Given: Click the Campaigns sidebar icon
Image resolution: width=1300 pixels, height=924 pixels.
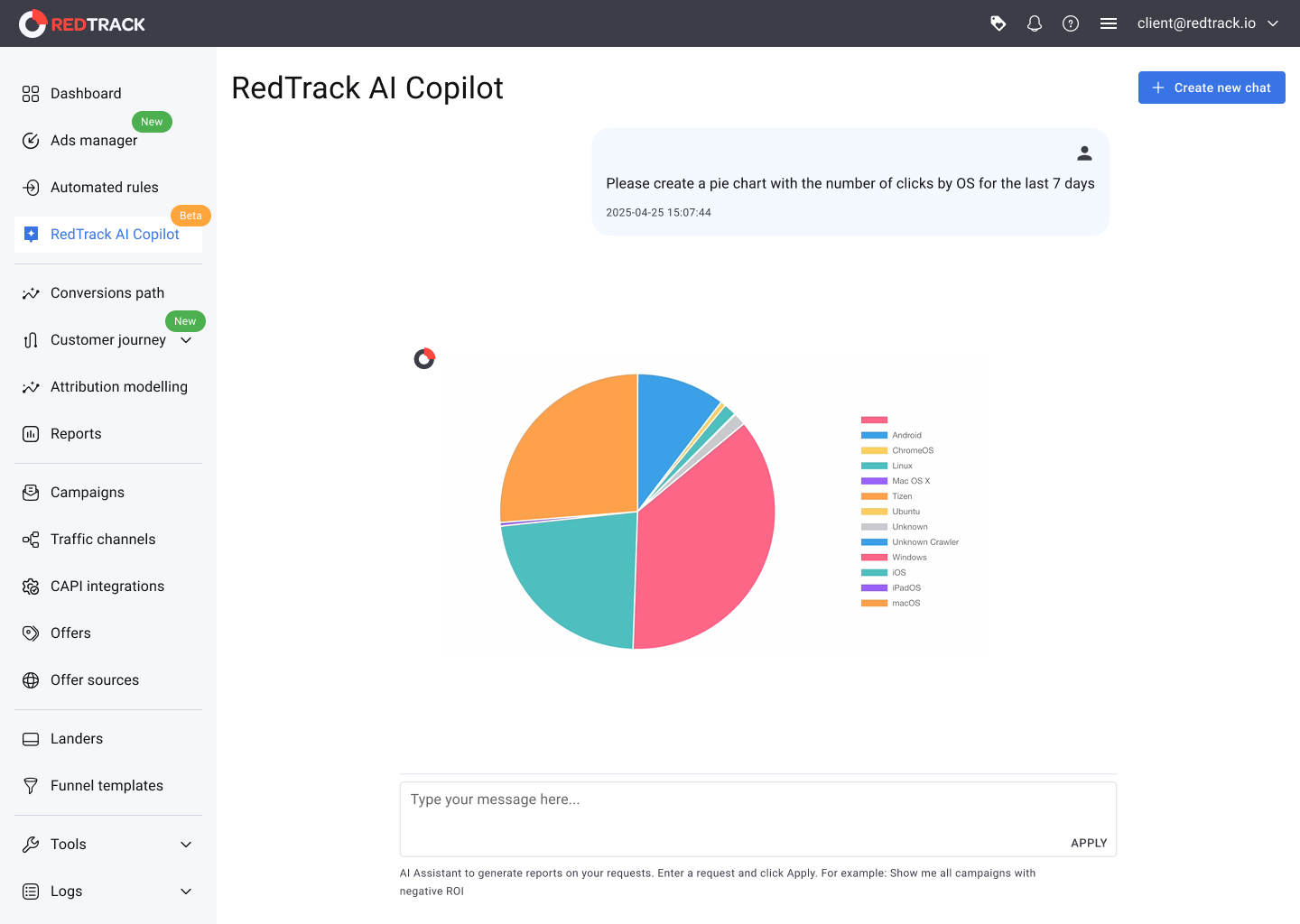Looking at the screenshot, I should (31, 493).
